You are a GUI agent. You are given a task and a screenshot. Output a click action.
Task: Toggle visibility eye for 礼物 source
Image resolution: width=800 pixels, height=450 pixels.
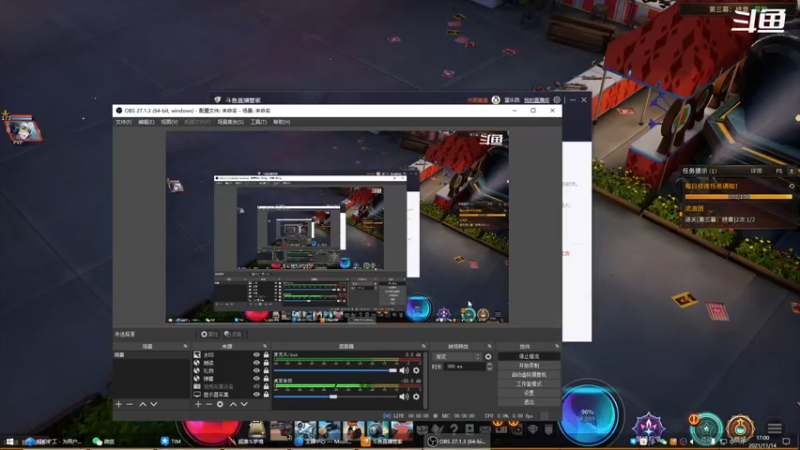point(257,370)
